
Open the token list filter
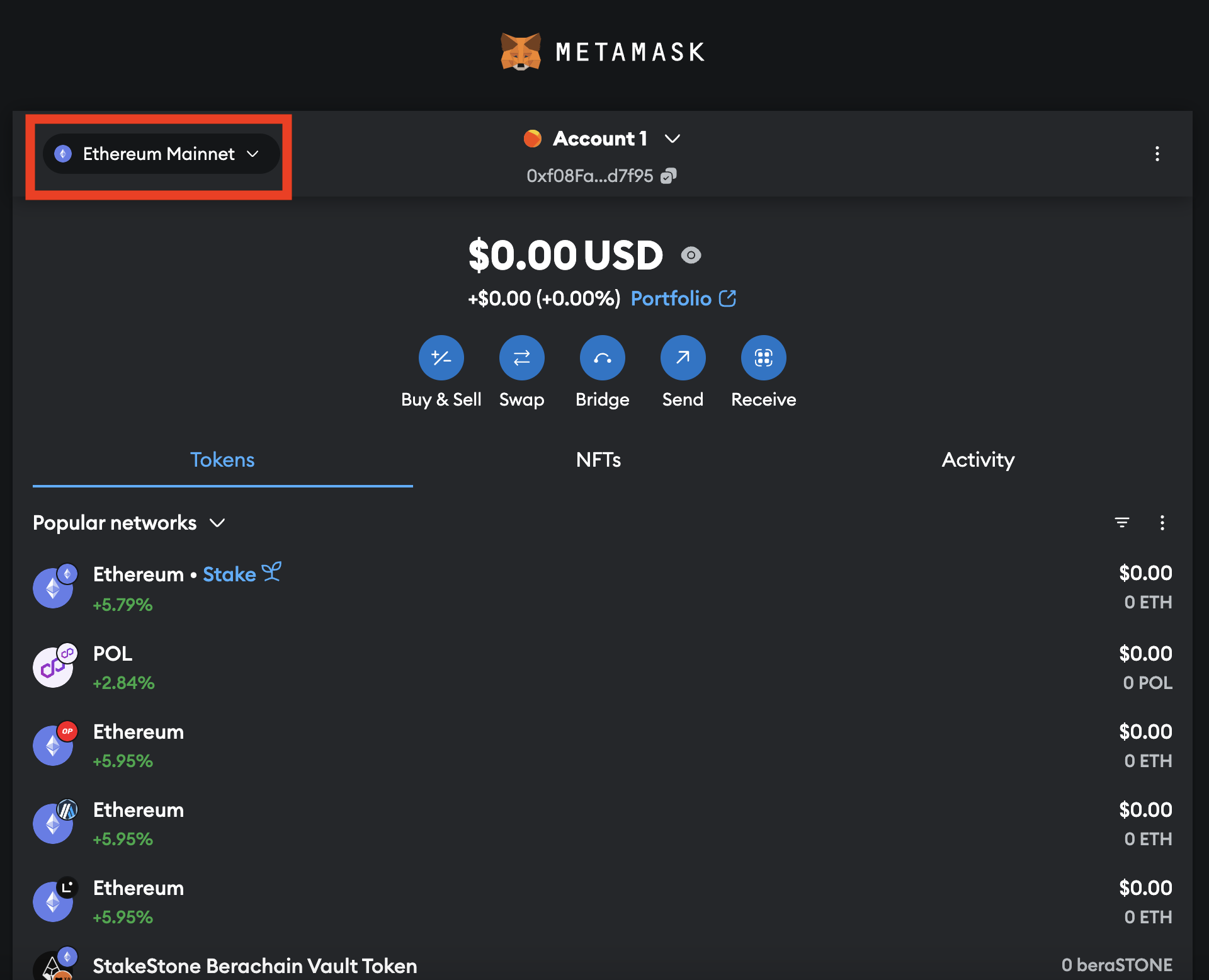click(x=1123, y=522)
